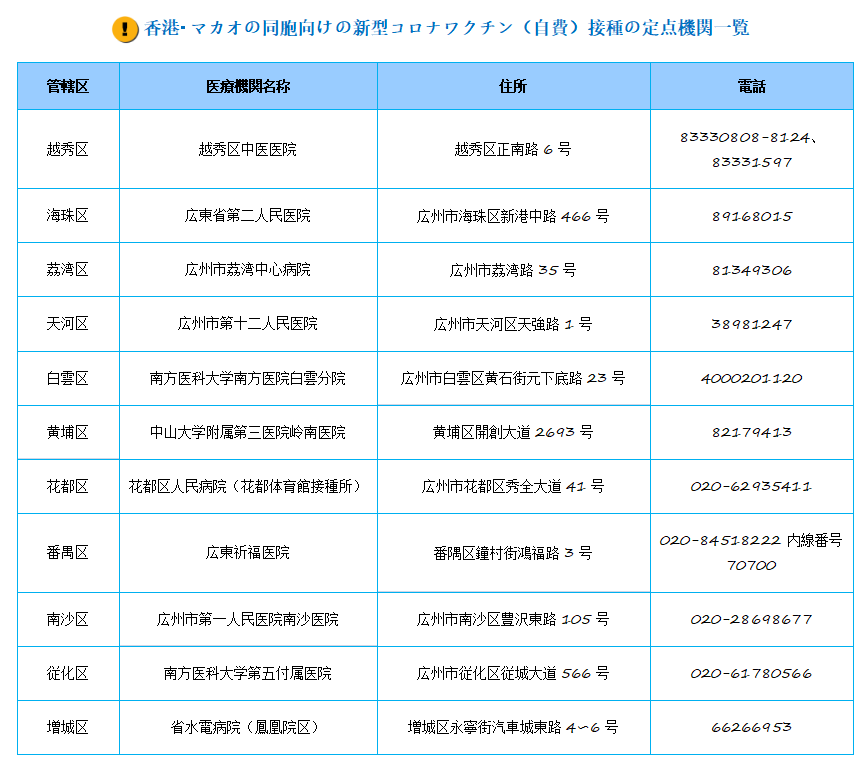Click address 広州市荔湾路 35 号
This screenshot has width=867, height=771.
(x=513, y=270)
